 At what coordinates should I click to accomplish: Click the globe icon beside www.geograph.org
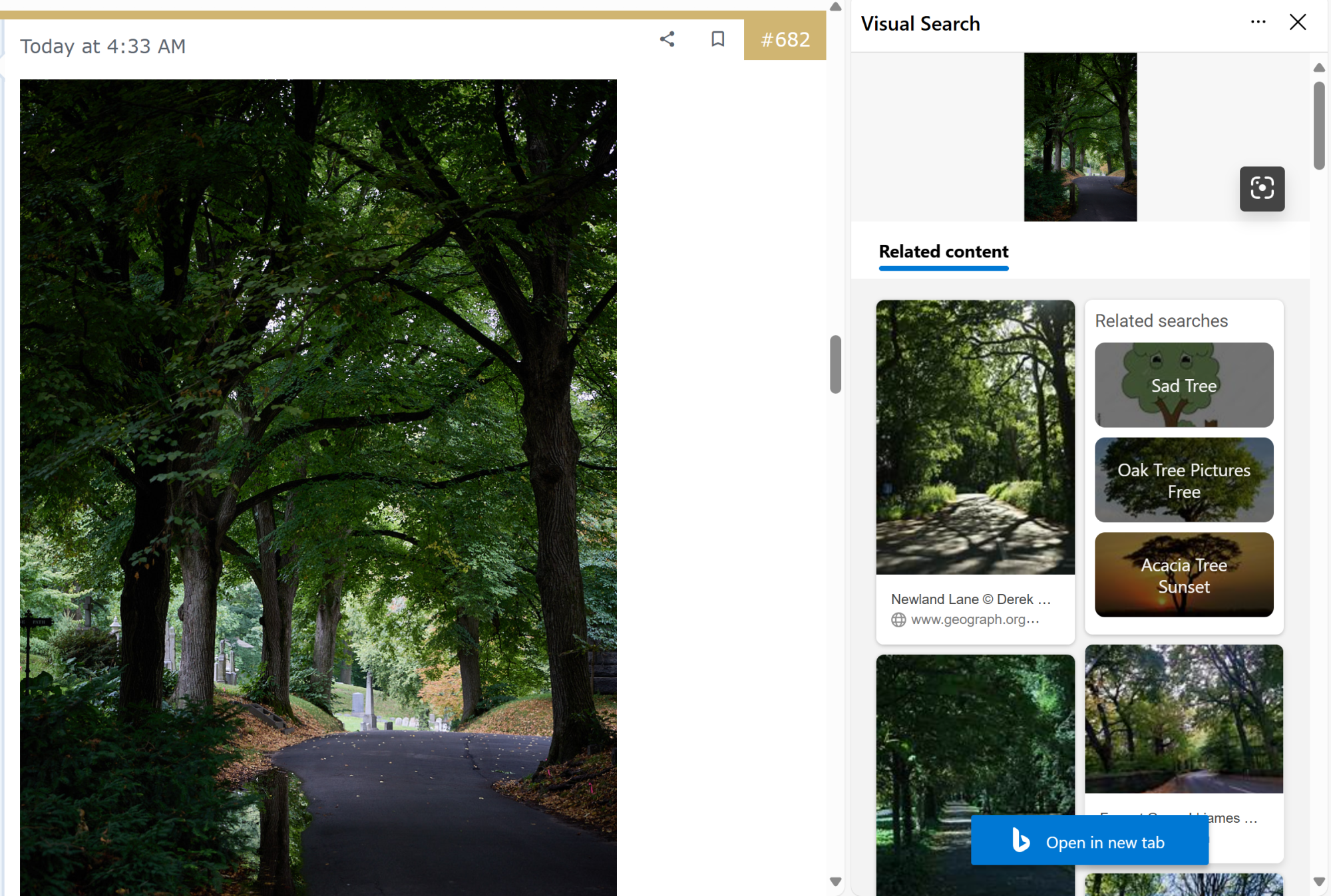point(898,619)
